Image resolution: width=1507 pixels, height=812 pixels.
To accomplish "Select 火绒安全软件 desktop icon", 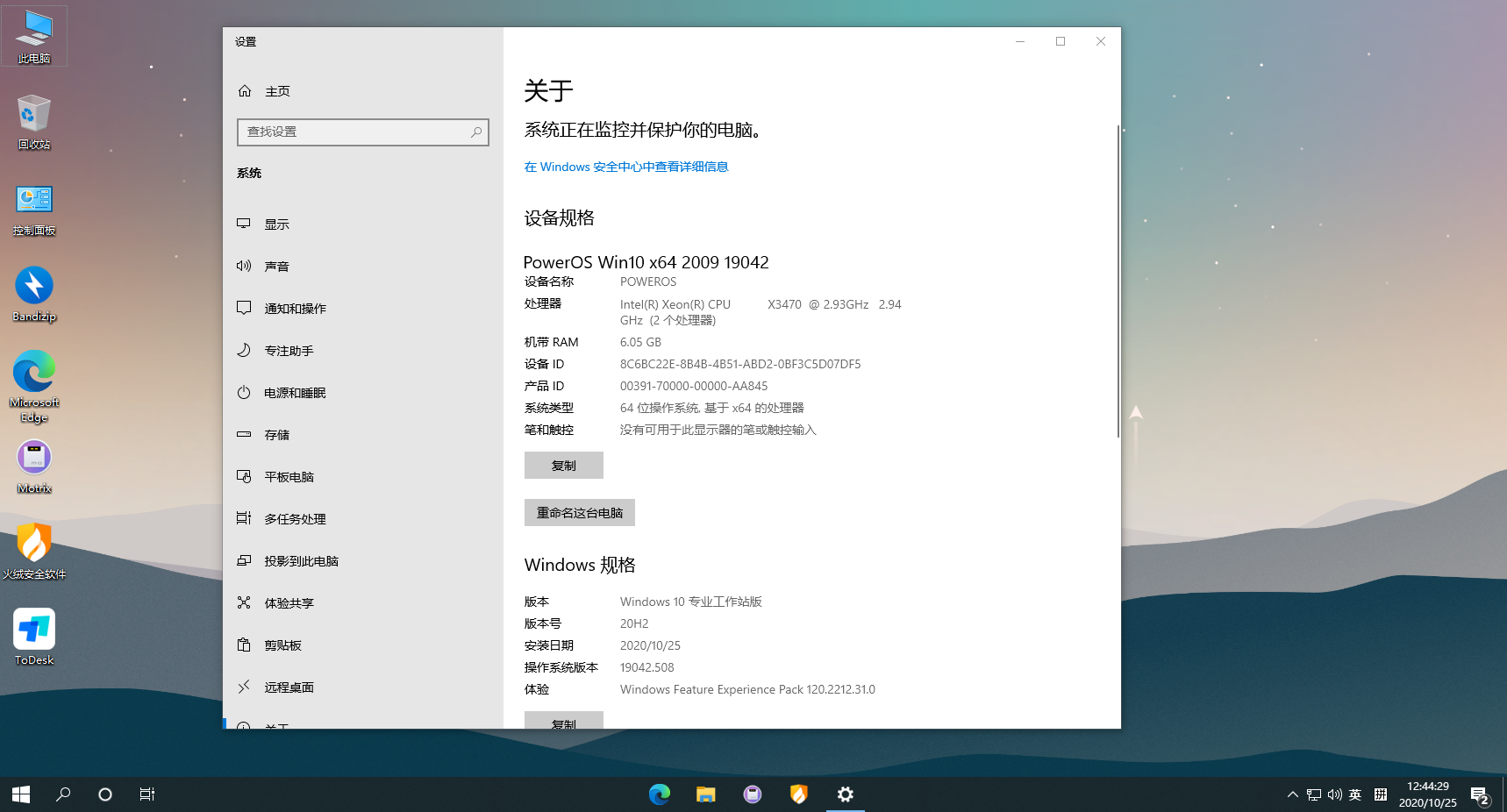I will [34, 552].
